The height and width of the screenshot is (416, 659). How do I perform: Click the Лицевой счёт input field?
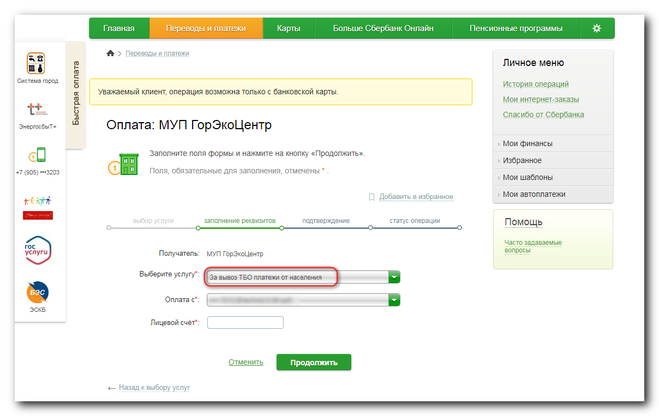click(x=246, y=322)
